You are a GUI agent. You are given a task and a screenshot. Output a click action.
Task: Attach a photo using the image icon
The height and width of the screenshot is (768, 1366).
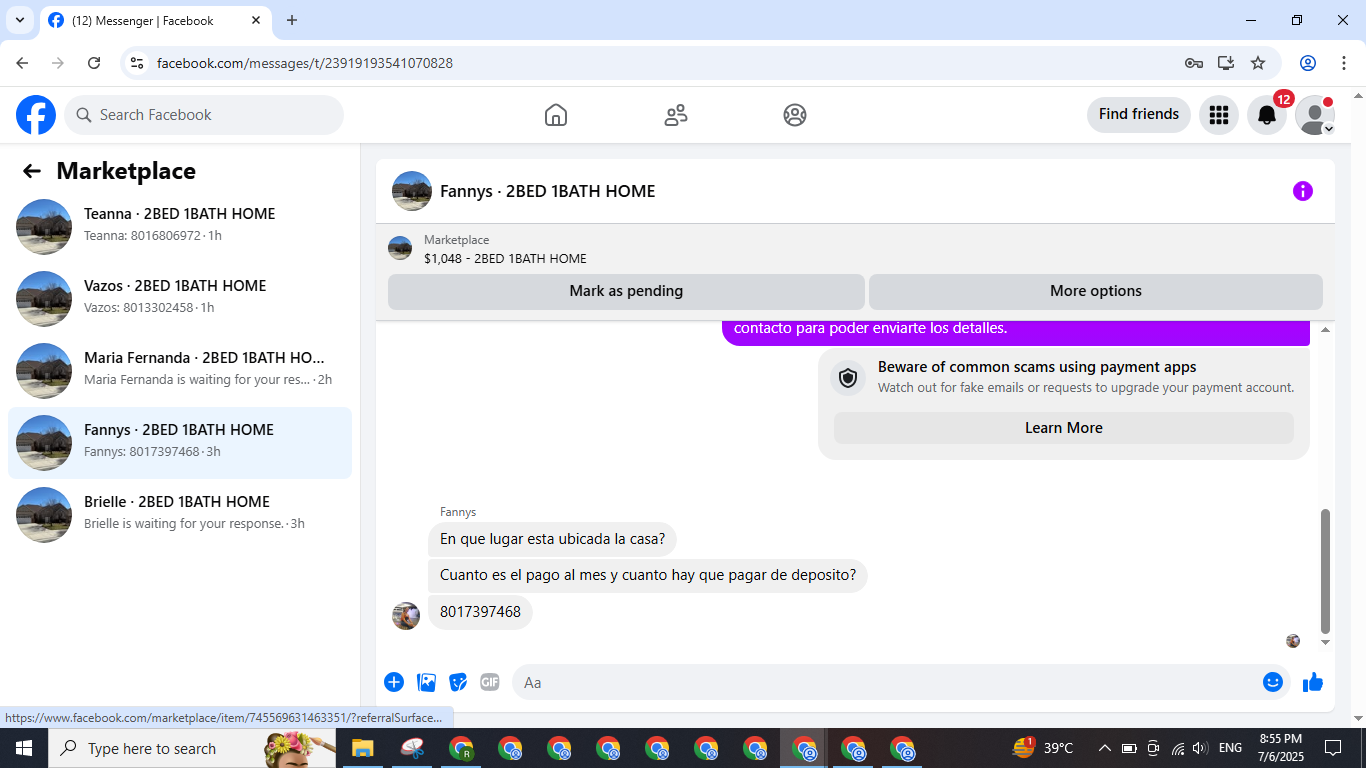427,682
